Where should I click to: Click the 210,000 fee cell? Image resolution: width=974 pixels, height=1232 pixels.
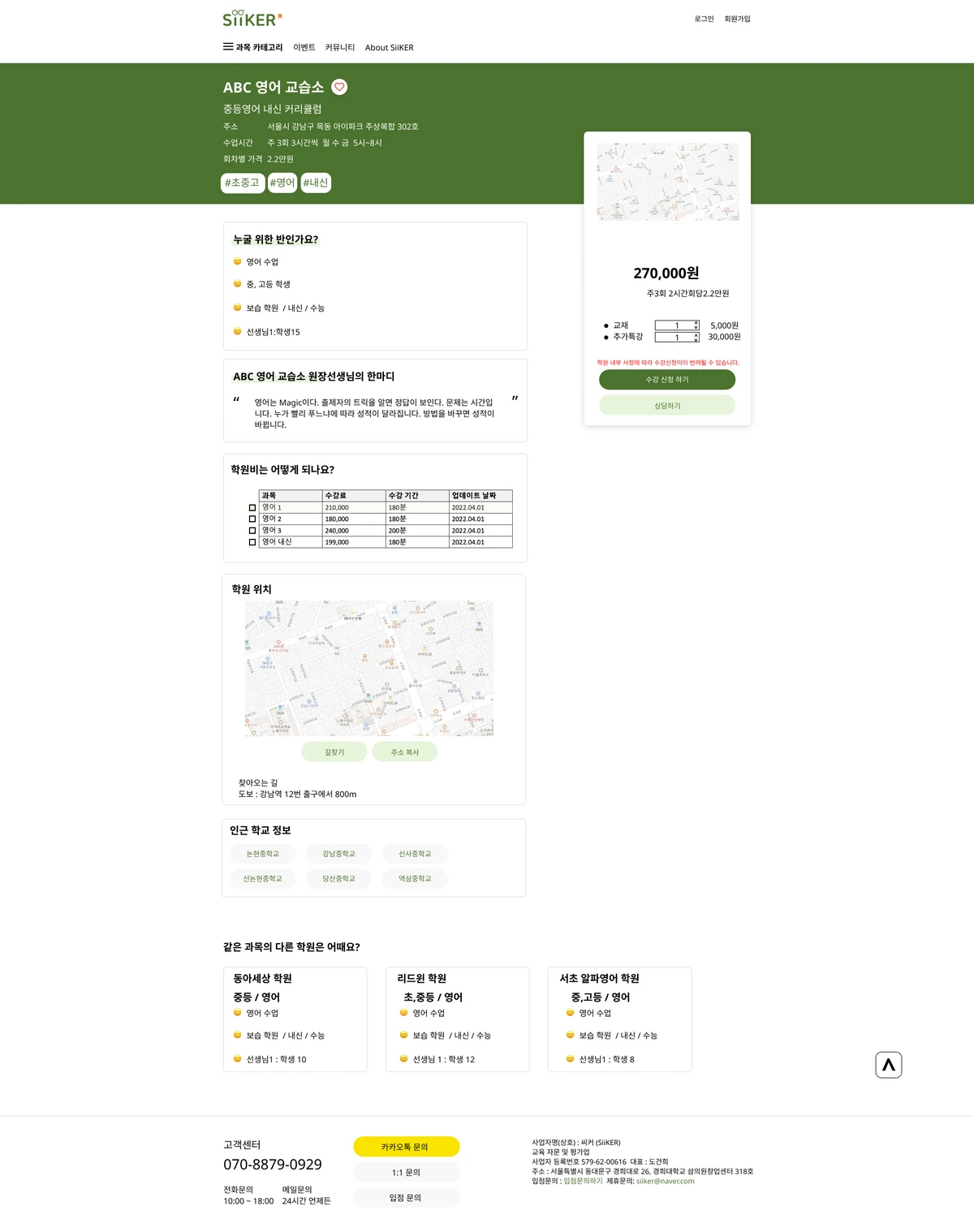click(354, 507)
